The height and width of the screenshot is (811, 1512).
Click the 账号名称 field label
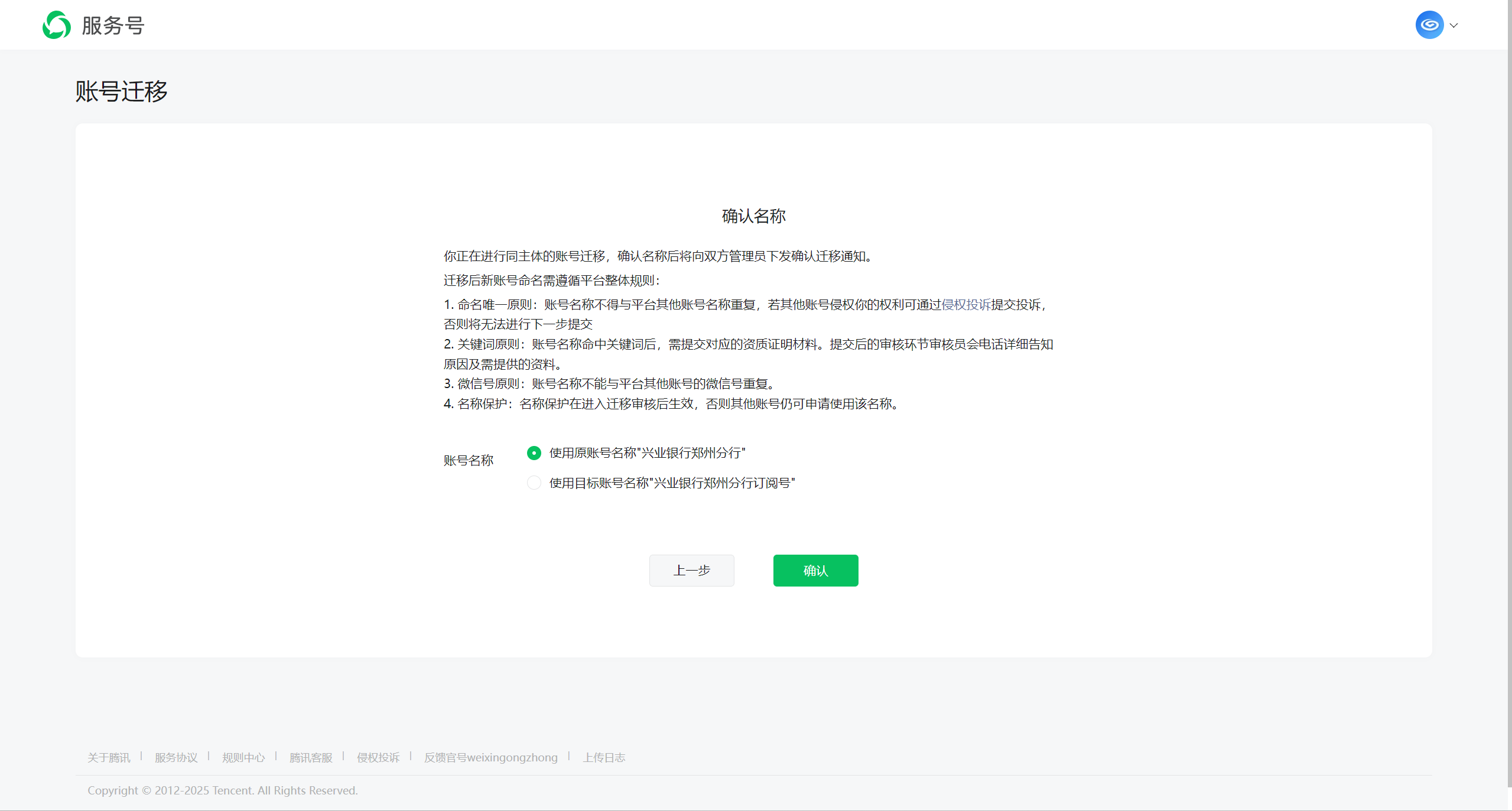(x=468, y=461)
